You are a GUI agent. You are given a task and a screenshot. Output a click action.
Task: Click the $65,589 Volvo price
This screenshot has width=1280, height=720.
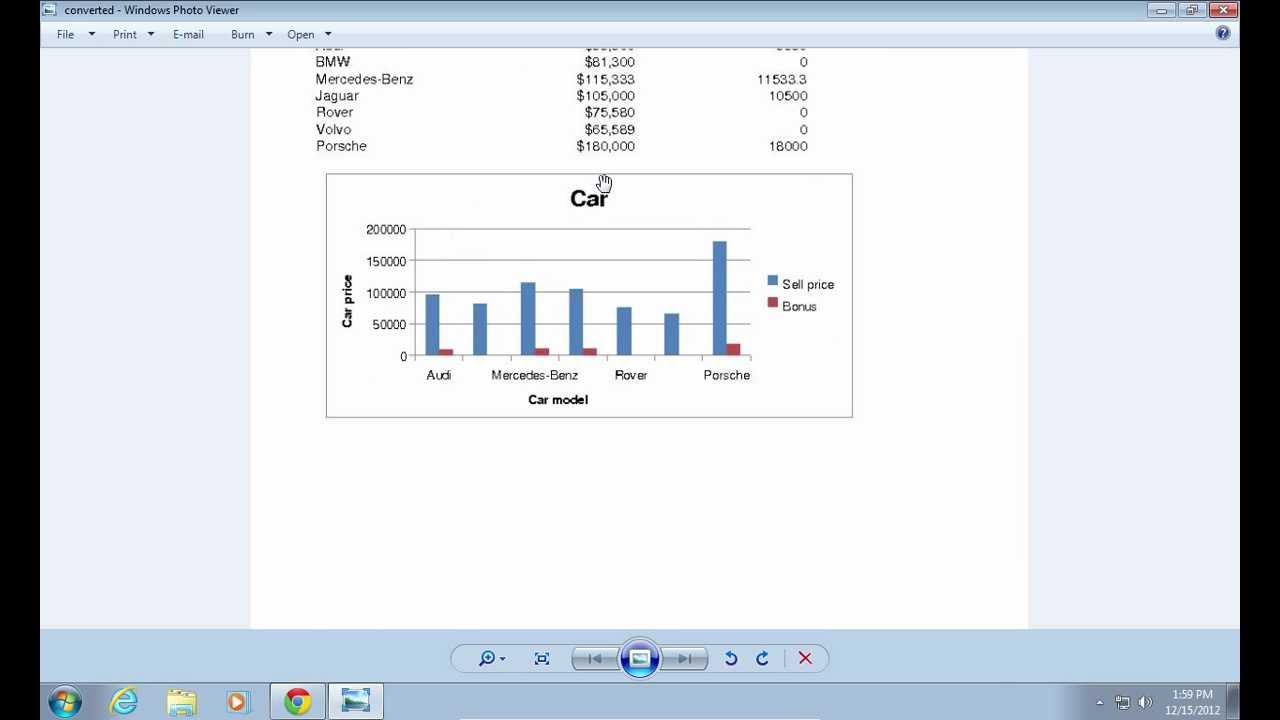(x=610, y=129)
